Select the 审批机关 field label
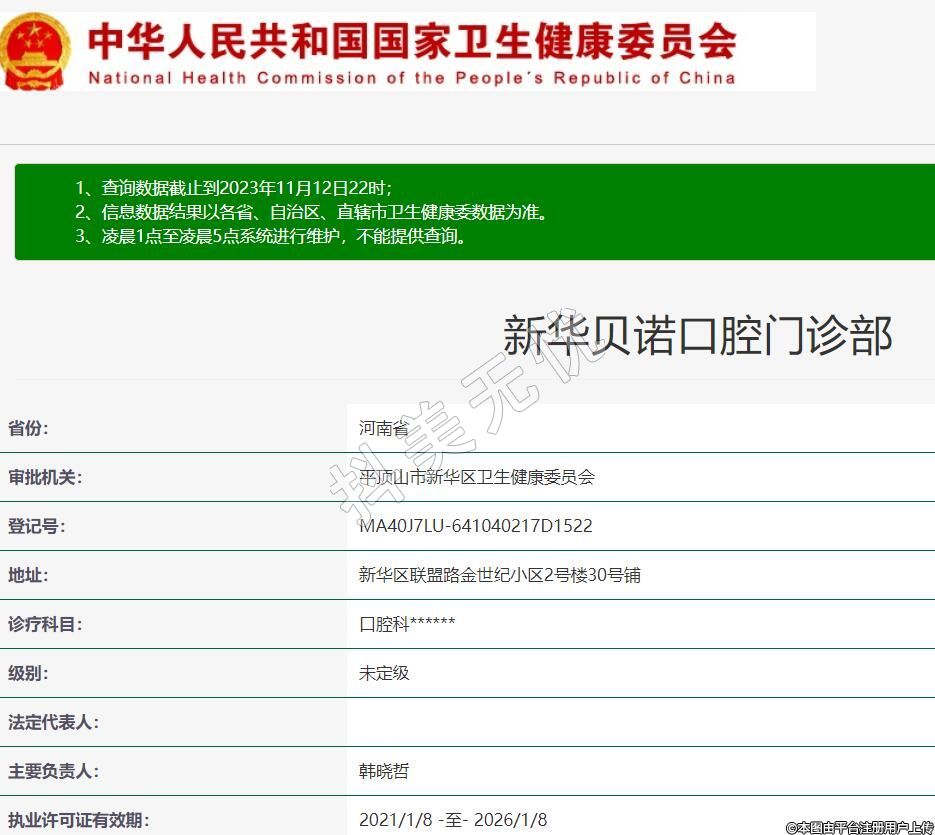935x835 pixels. [x=45, y=477]
